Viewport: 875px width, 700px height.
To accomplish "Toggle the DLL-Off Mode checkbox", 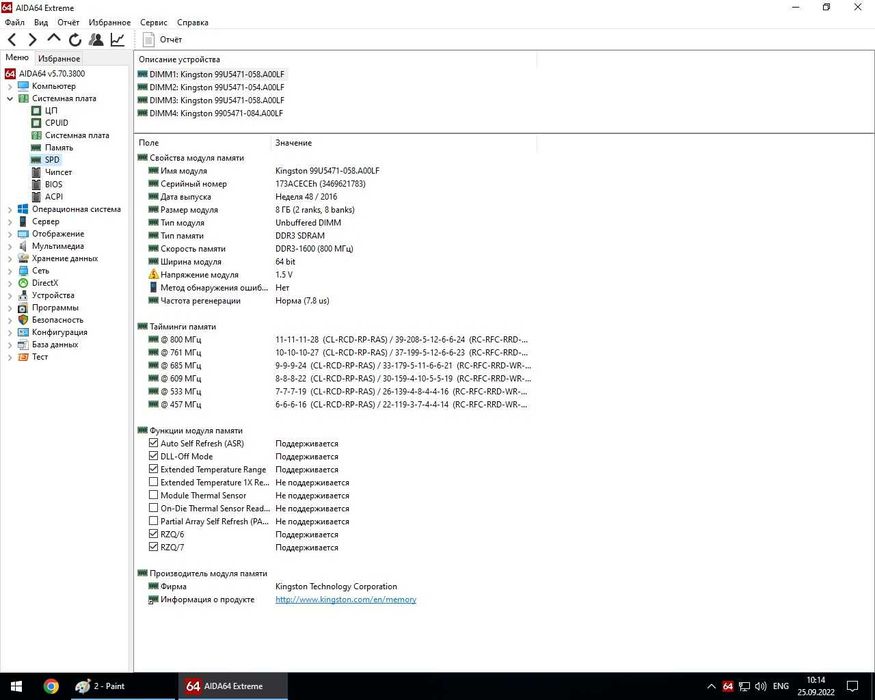I will (153, 456).
